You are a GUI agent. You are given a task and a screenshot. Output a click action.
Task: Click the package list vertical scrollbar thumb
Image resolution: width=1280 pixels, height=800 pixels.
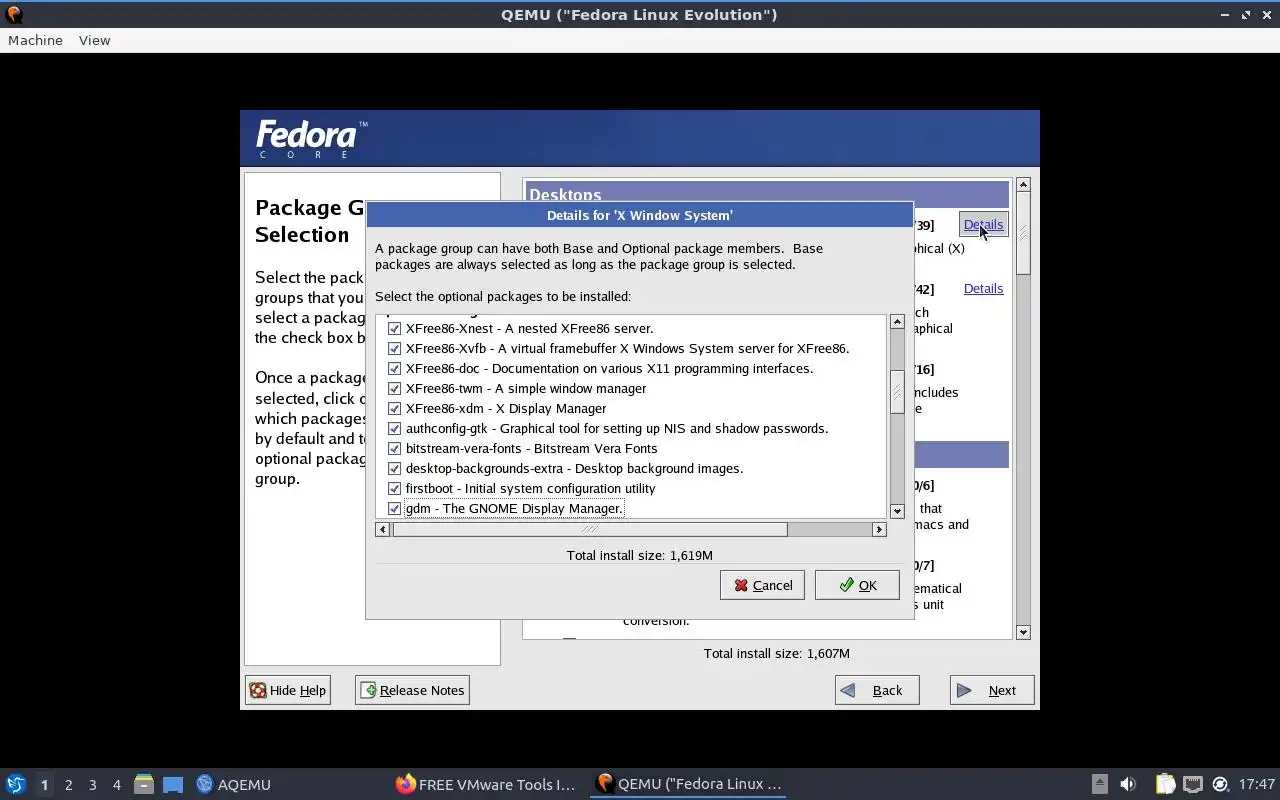tap(897, 392)
